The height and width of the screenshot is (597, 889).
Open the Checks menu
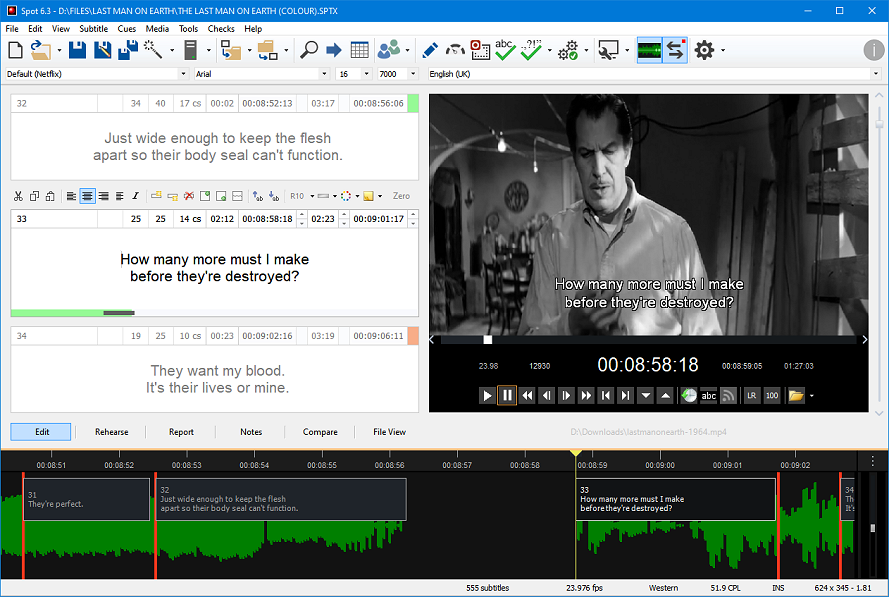click(x=221, y=28)
